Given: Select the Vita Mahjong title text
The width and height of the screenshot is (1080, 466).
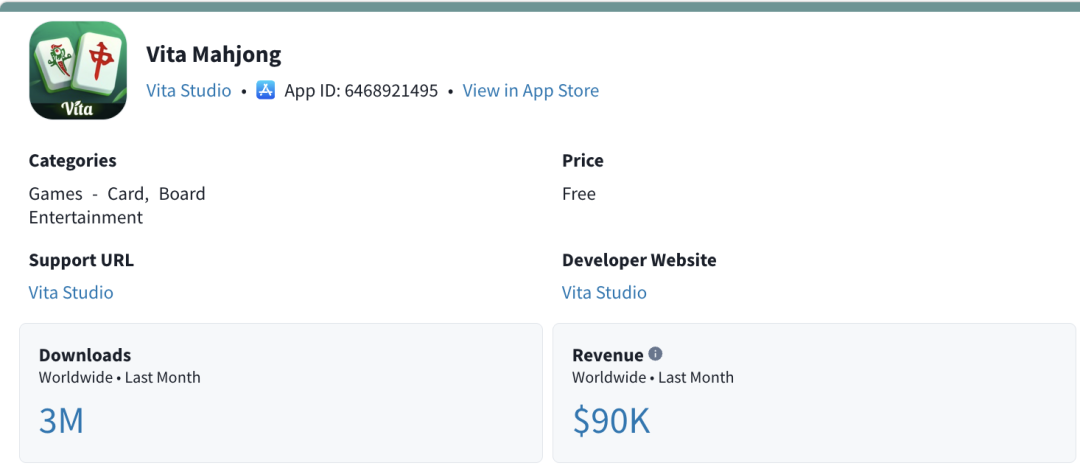Looking at the screenshot, I should pos(214,54).
